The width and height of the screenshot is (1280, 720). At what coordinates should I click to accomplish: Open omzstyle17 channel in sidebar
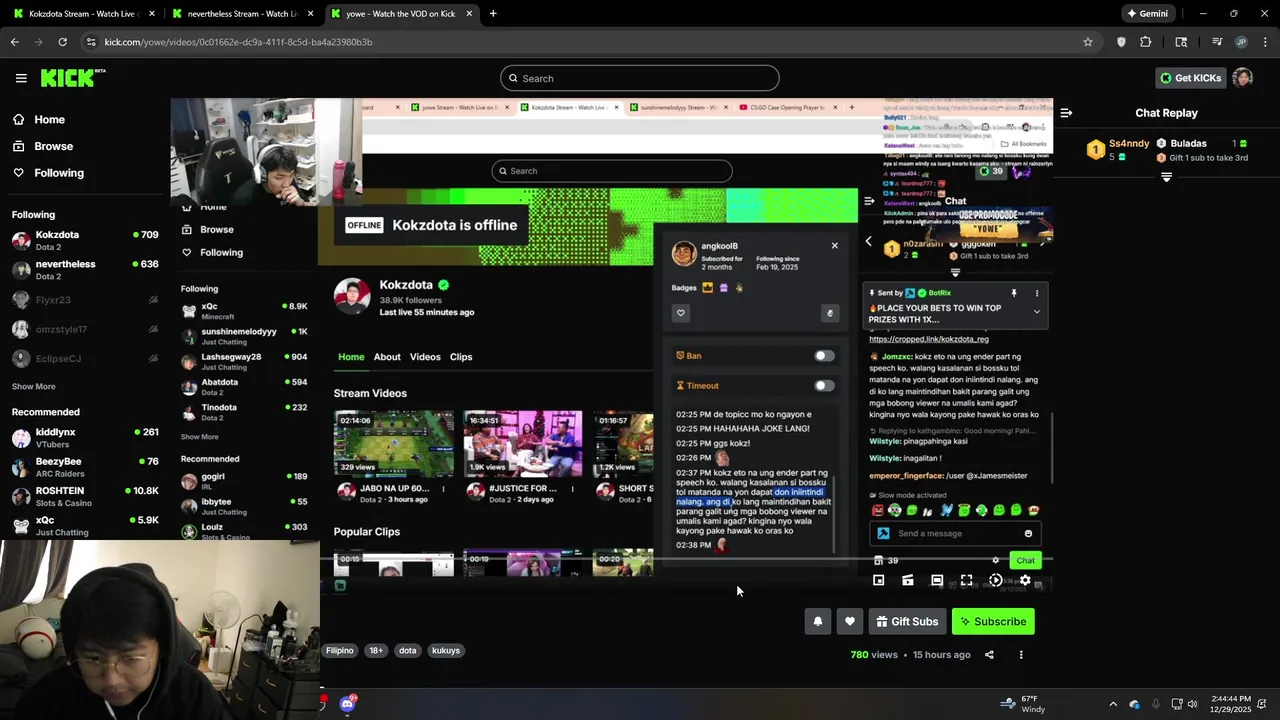pos(85,329)
